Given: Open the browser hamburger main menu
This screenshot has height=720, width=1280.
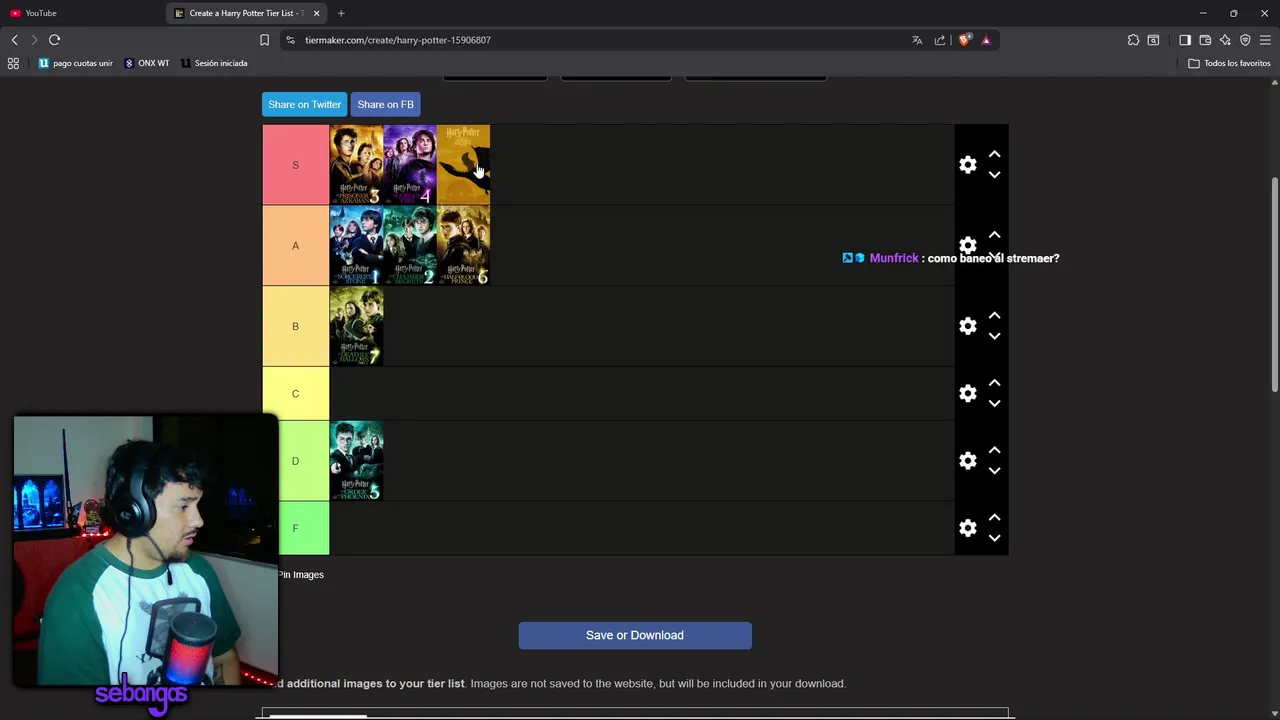Looking at the screenshot, I should [x=1265, y=40].
